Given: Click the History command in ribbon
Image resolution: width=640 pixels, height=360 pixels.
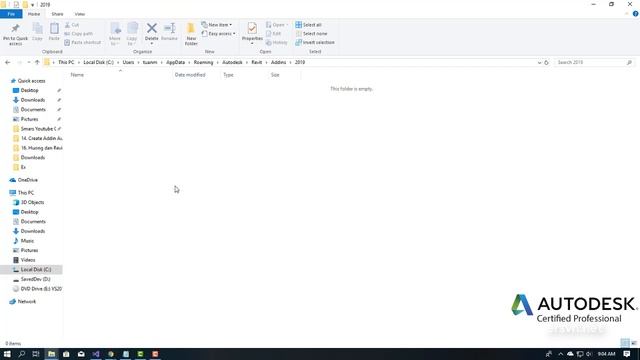Looking at the screenshot, I should click(x=276, y=42).
